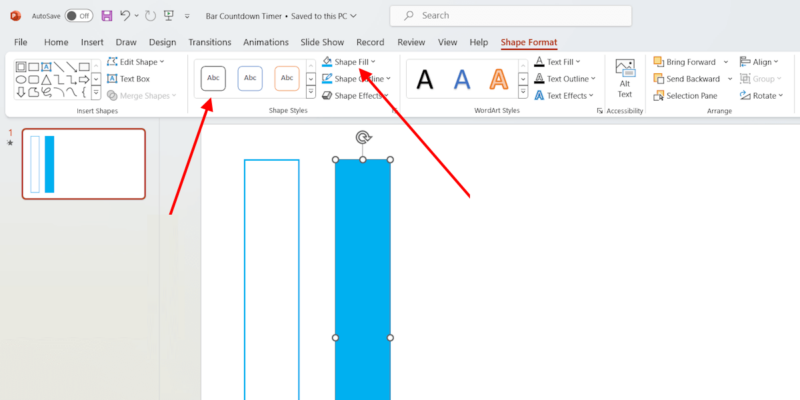Open the Text Fill dropdown
800x400 pixels.
pyautogui.click(x=578, y=62)
